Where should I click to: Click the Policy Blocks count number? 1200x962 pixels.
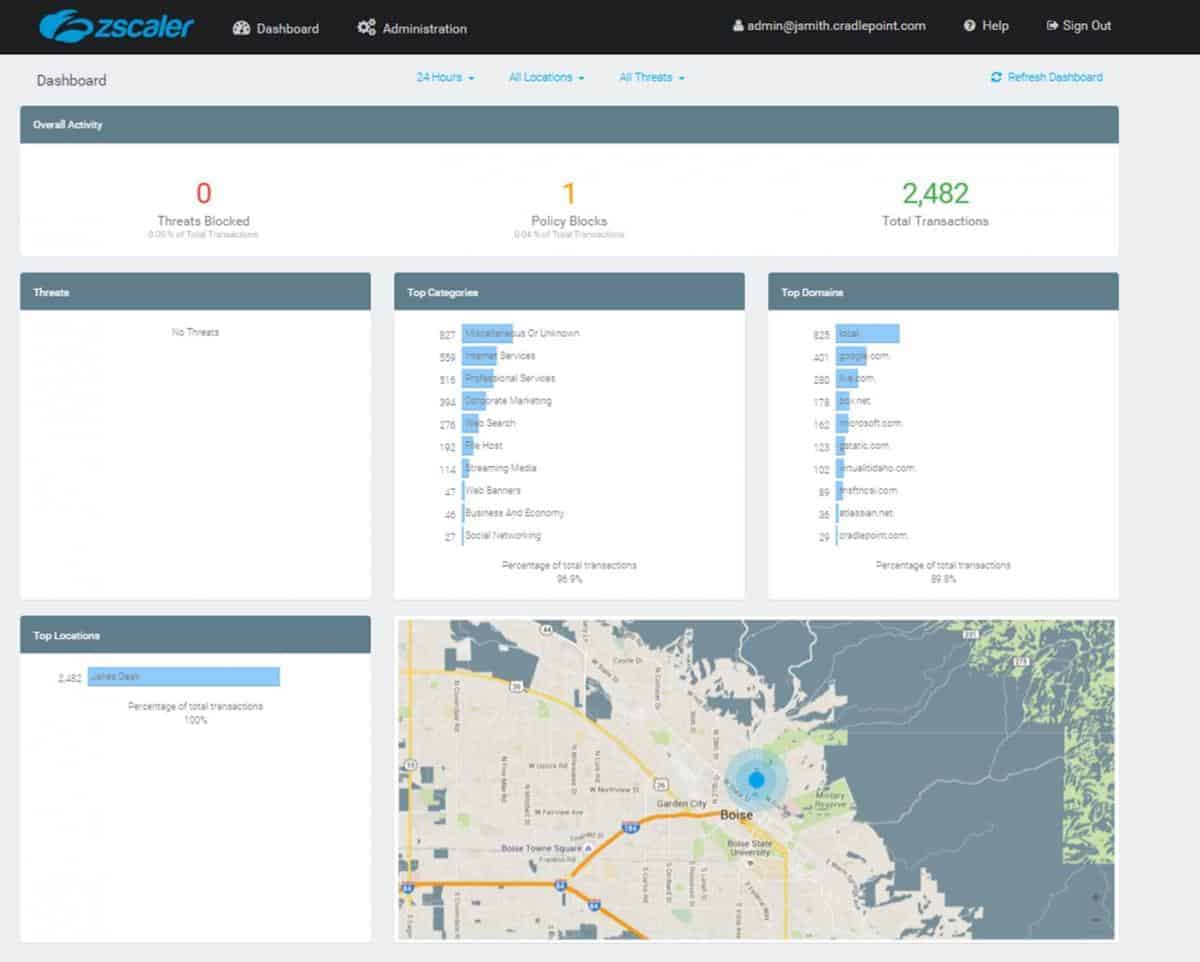click(569, 193)
